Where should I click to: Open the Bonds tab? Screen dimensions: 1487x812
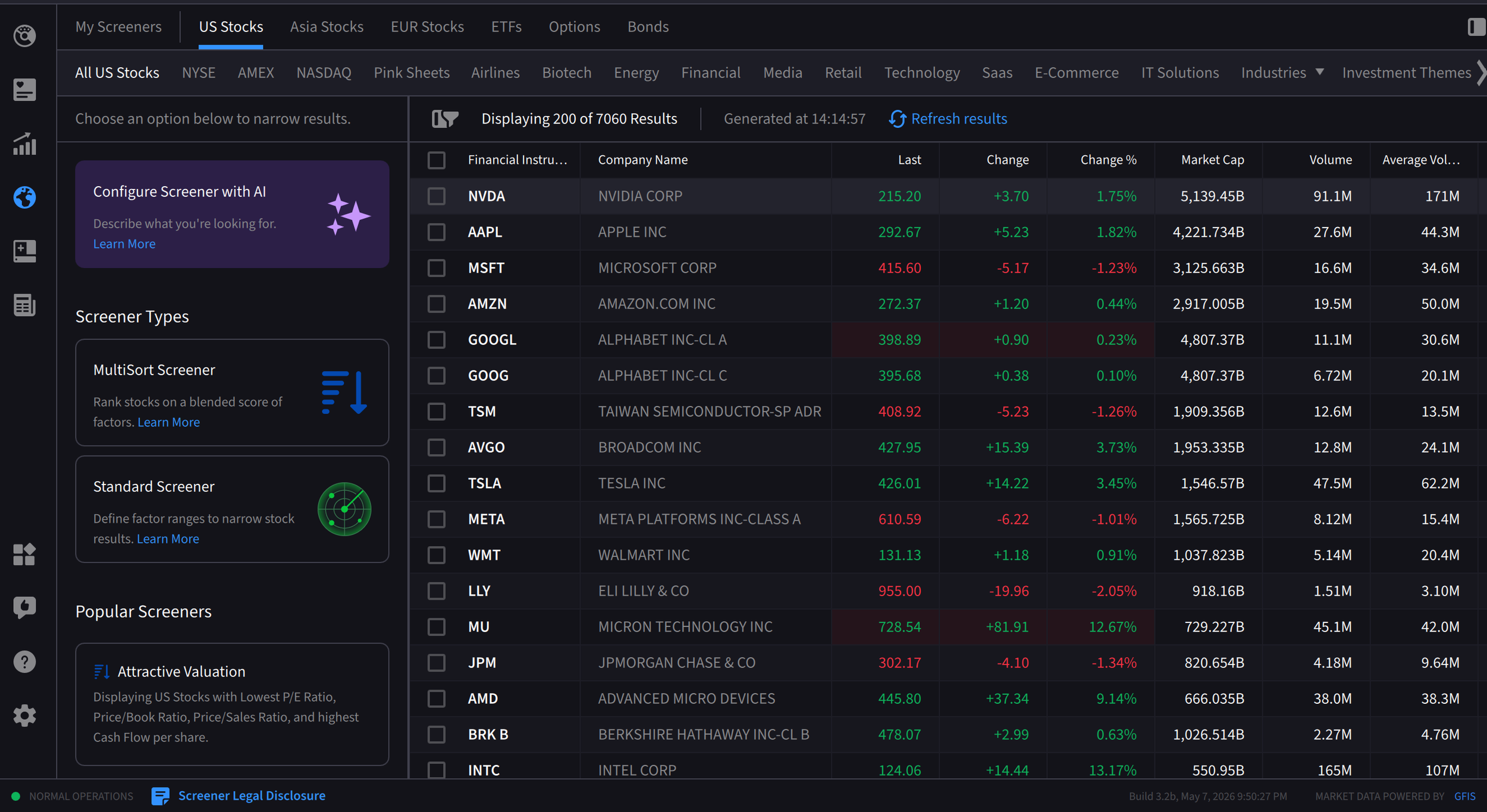pyautogui.click(x=648, y=27)
